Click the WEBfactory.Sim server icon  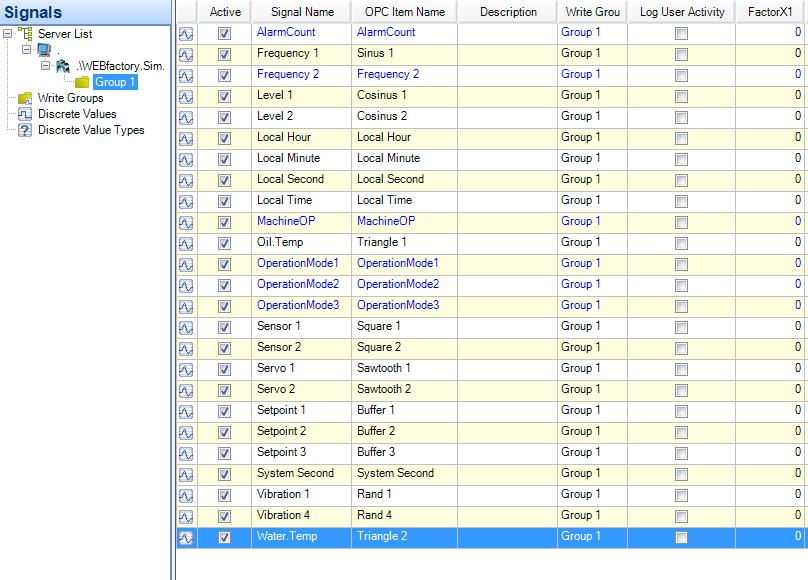tap(63, 66)
